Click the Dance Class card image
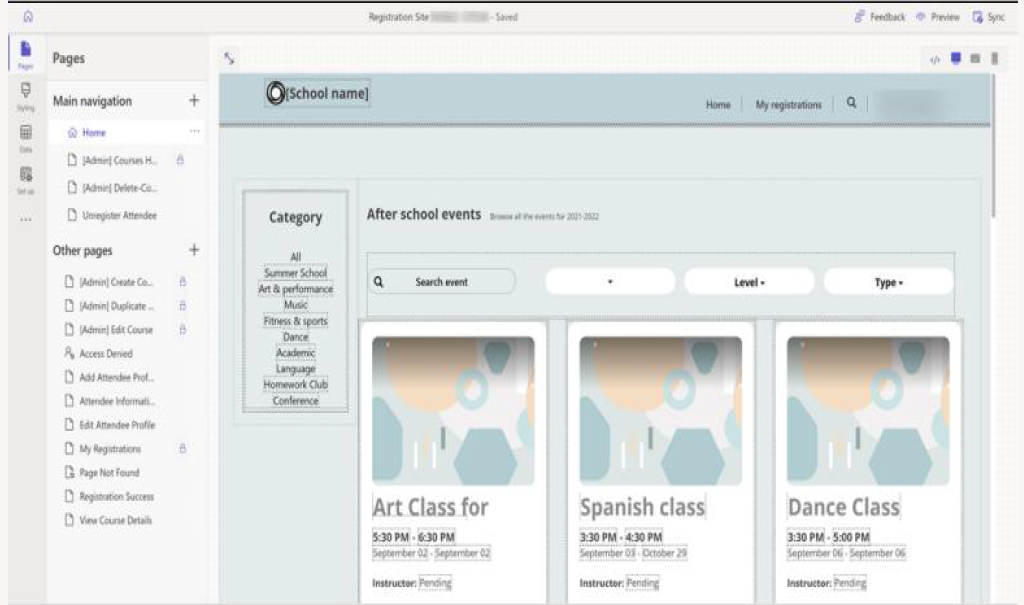 (869, 411)
